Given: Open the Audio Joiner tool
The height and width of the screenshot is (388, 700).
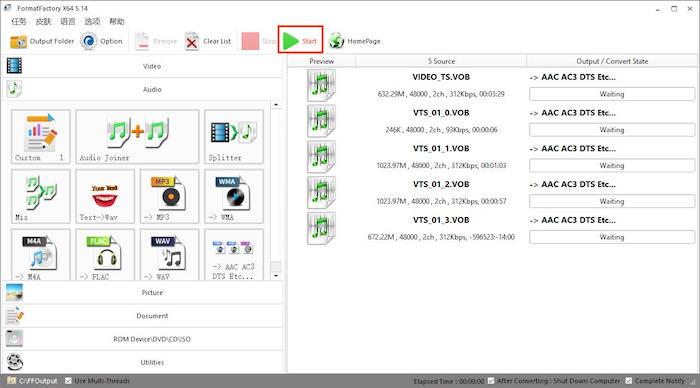Looking at the screenshot, I should coord(137,137).
